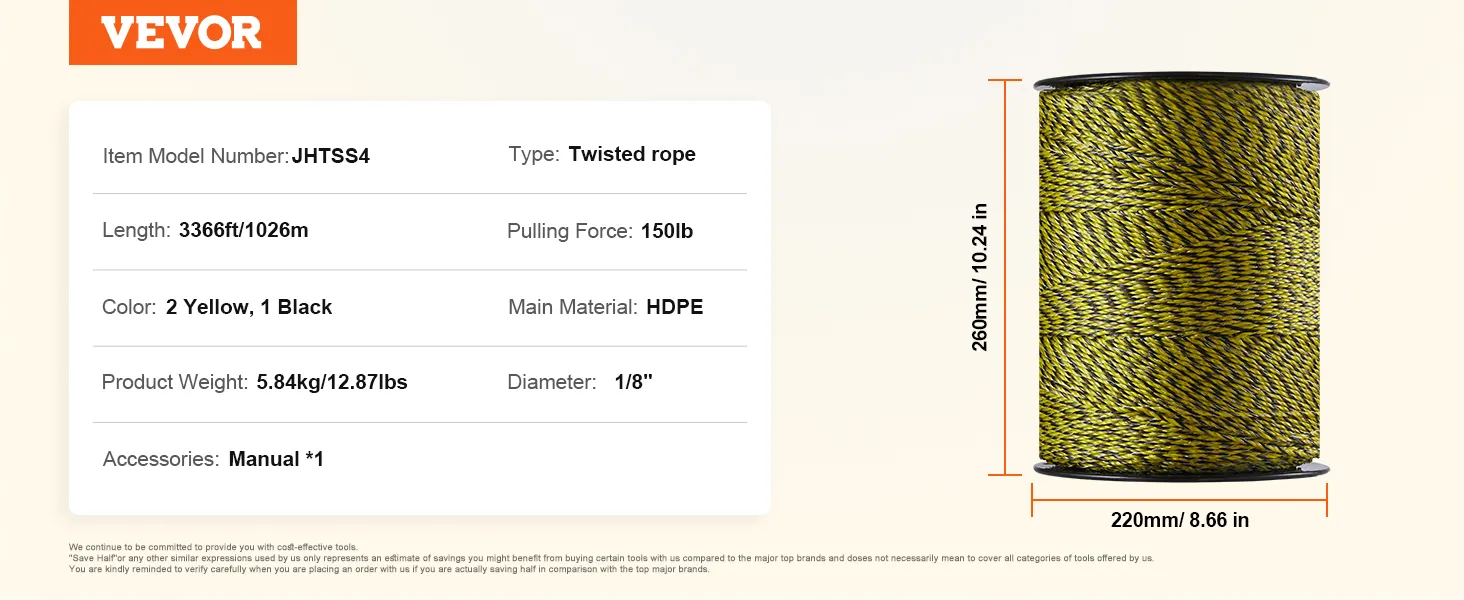Click the Manual *1 accessories value
Screen dimensions: 1464x600
pos(276,459)
